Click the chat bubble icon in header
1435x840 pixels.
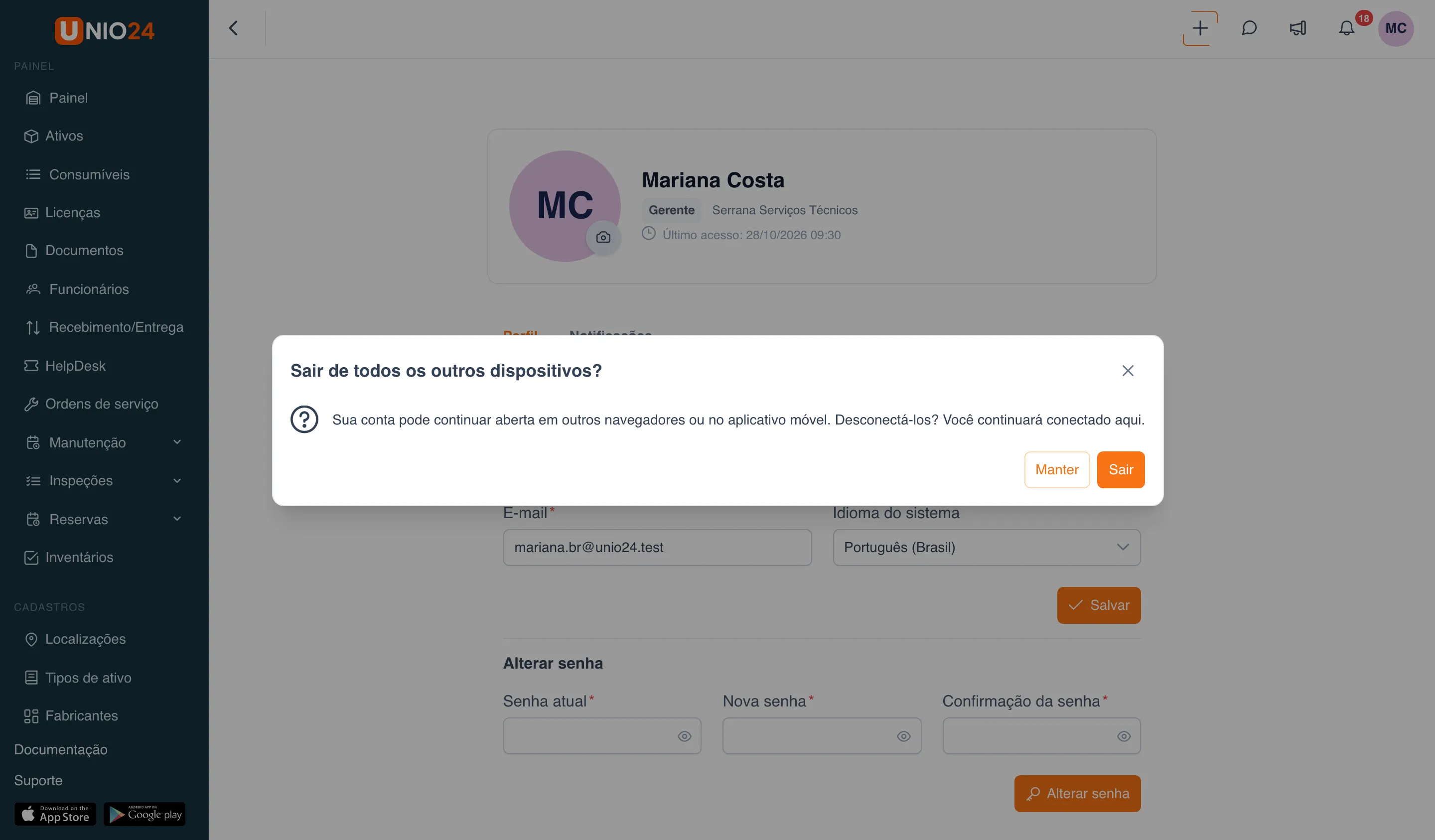tap(1249, 28)
